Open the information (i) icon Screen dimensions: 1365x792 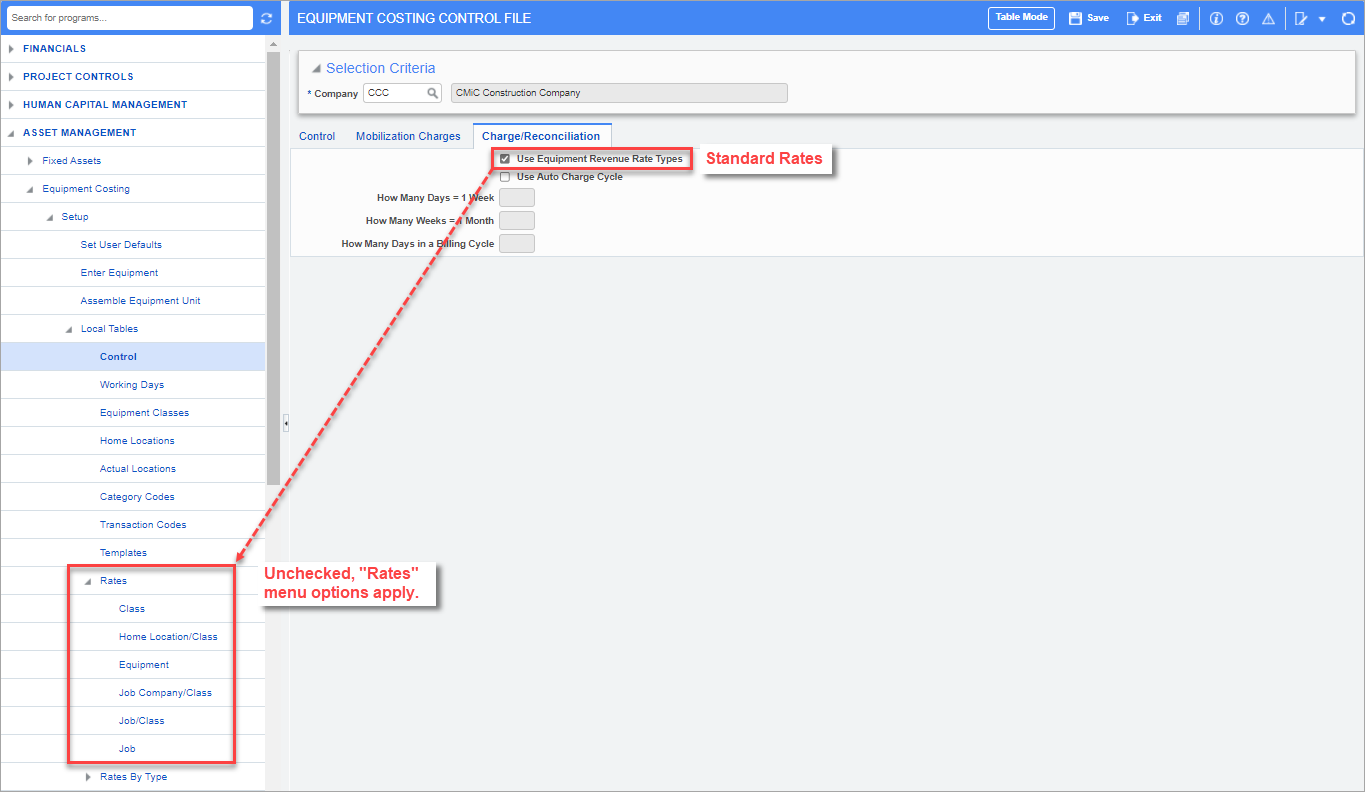click(x=1216, y=18)
